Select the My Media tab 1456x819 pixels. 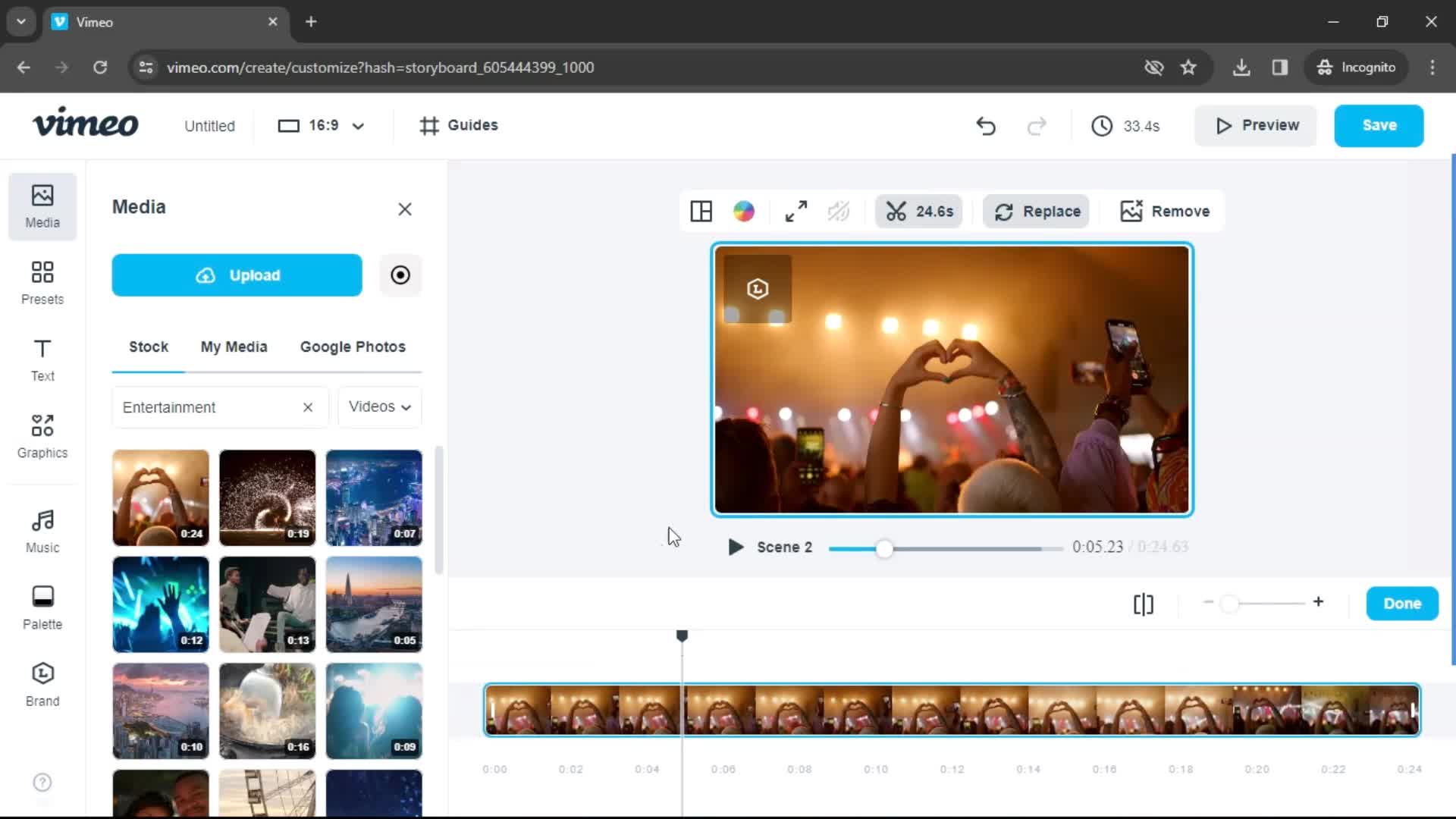[234, 346]
